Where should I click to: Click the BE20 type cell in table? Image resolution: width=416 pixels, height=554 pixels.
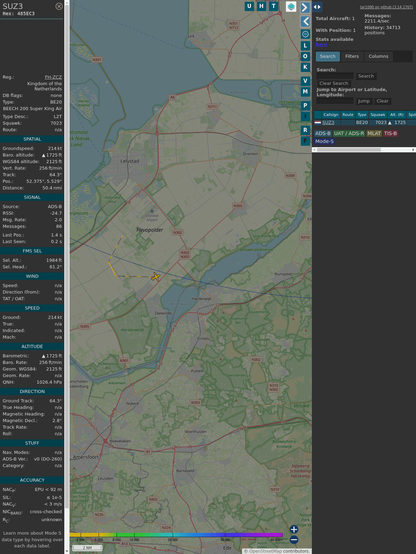362,123
